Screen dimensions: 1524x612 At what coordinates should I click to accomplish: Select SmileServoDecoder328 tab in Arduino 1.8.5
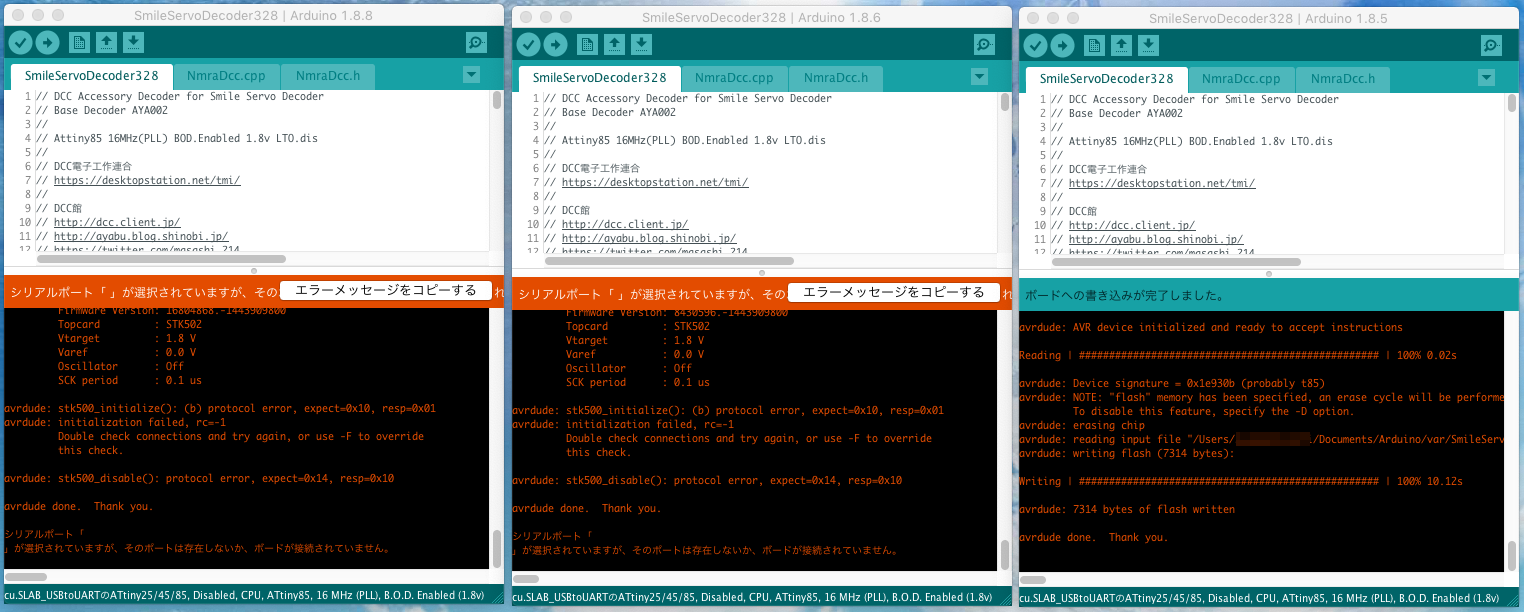click(x=1107, y=79)
